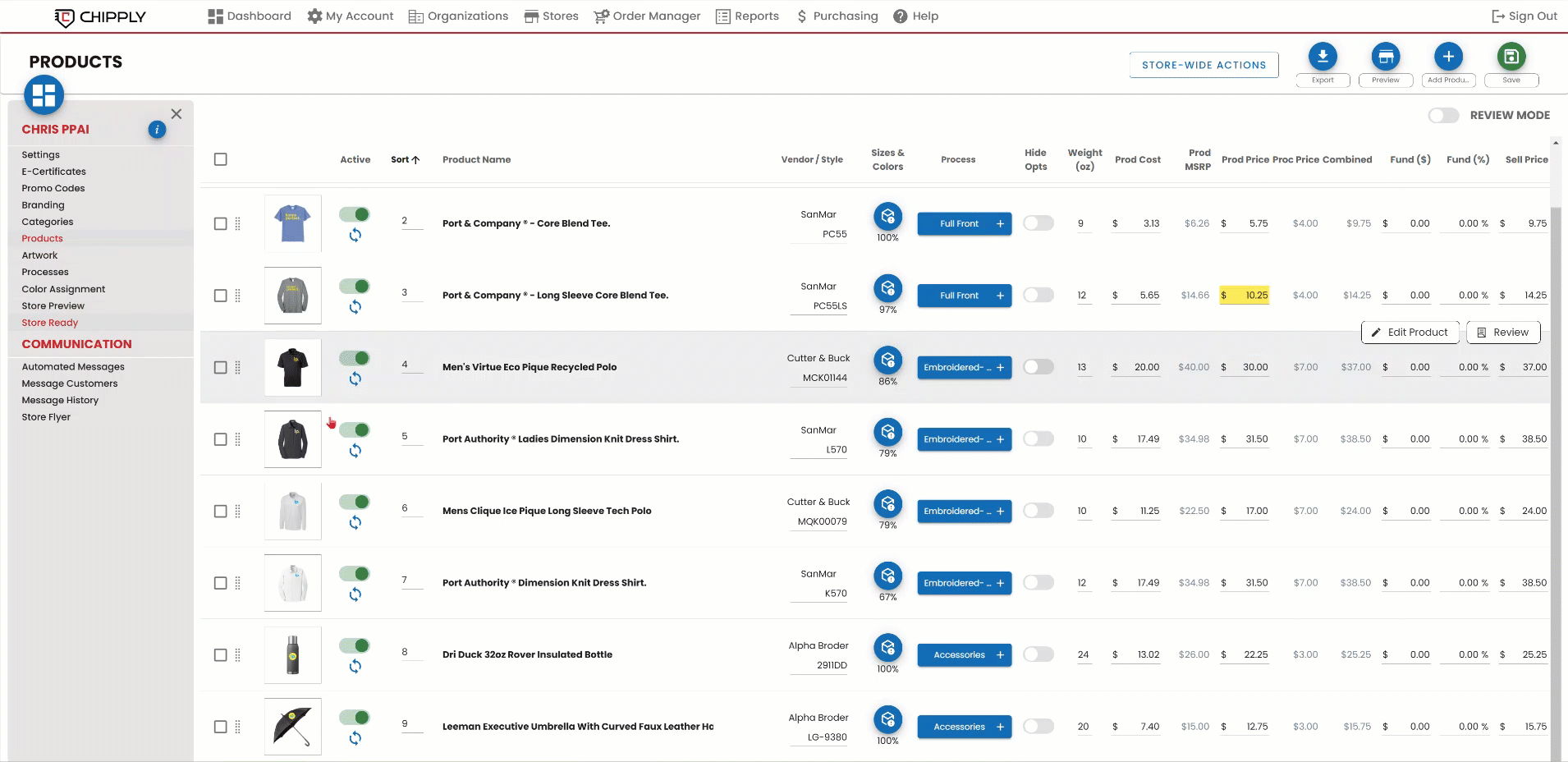The width and height of the screenshot is (1568, 762).
Task: Click refresh icon for Men's Virtue Eco Polo
Action: pos(355,379)
